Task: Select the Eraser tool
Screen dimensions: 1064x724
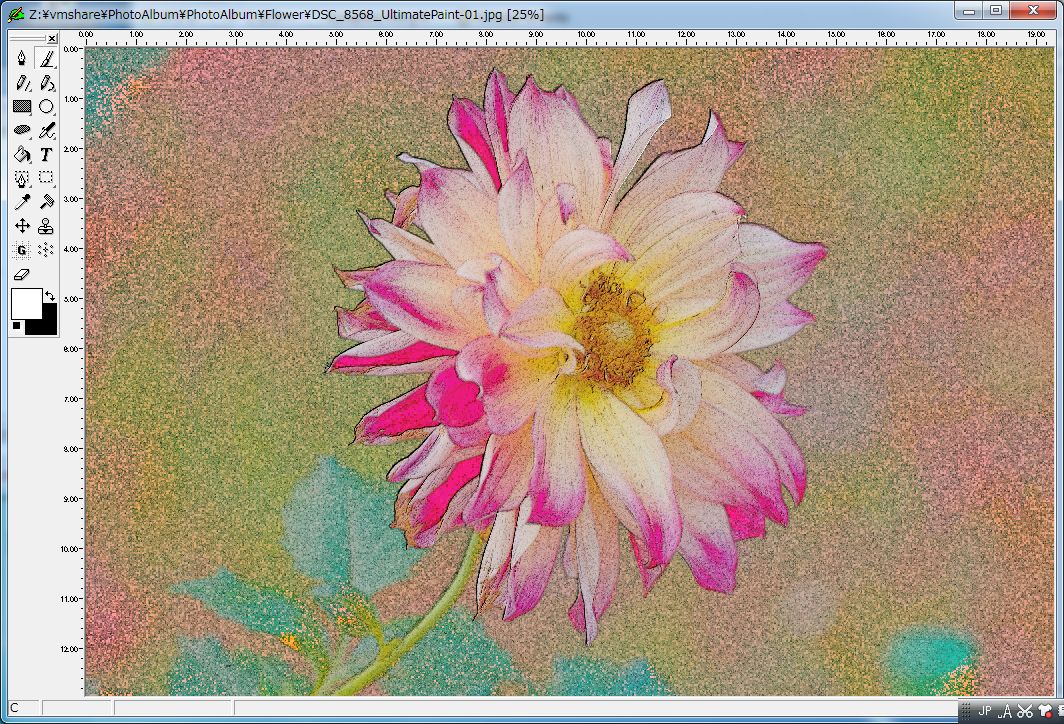Action: 22,273
